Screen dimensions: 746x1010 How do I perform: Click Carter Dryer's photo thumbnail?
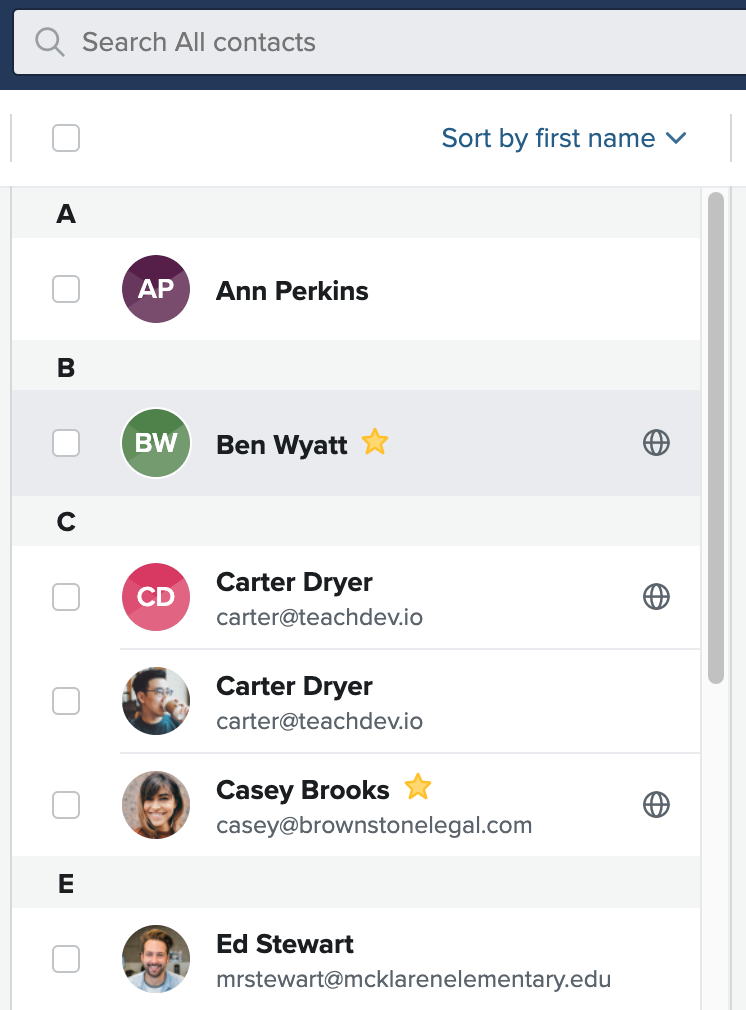(156, 701)
